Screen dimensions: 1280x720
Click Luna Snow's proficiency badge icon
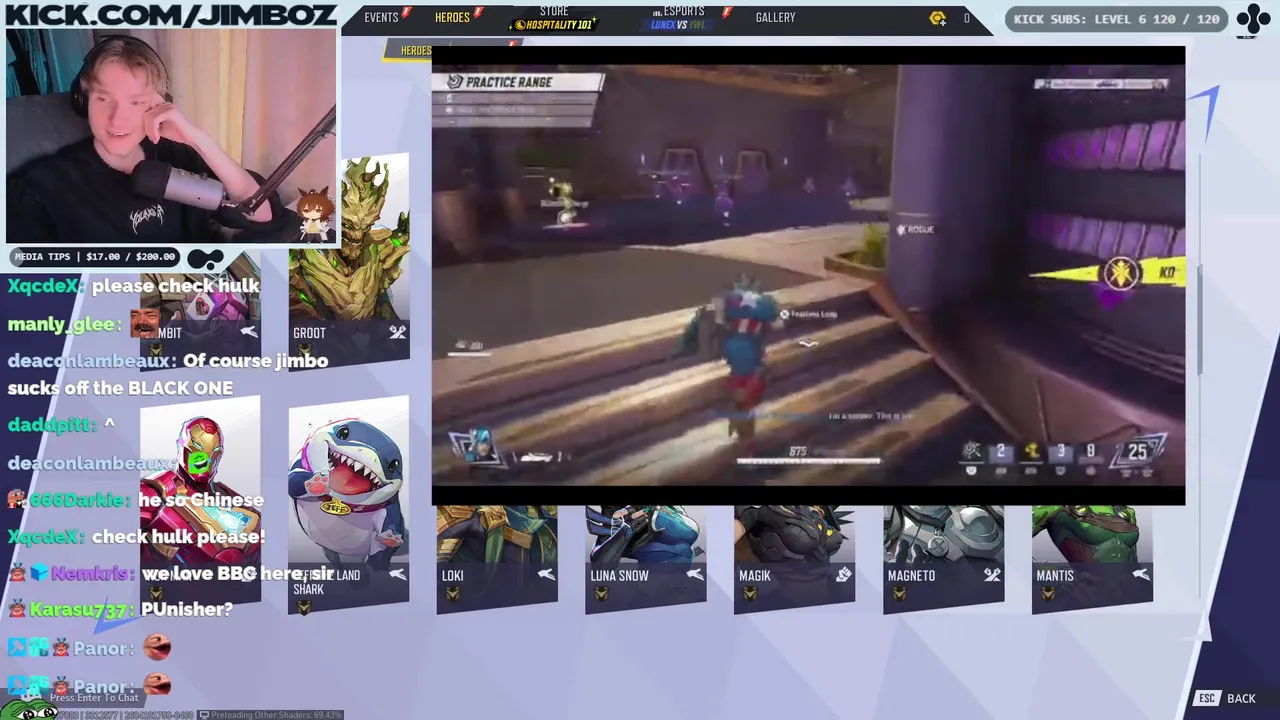601,594
